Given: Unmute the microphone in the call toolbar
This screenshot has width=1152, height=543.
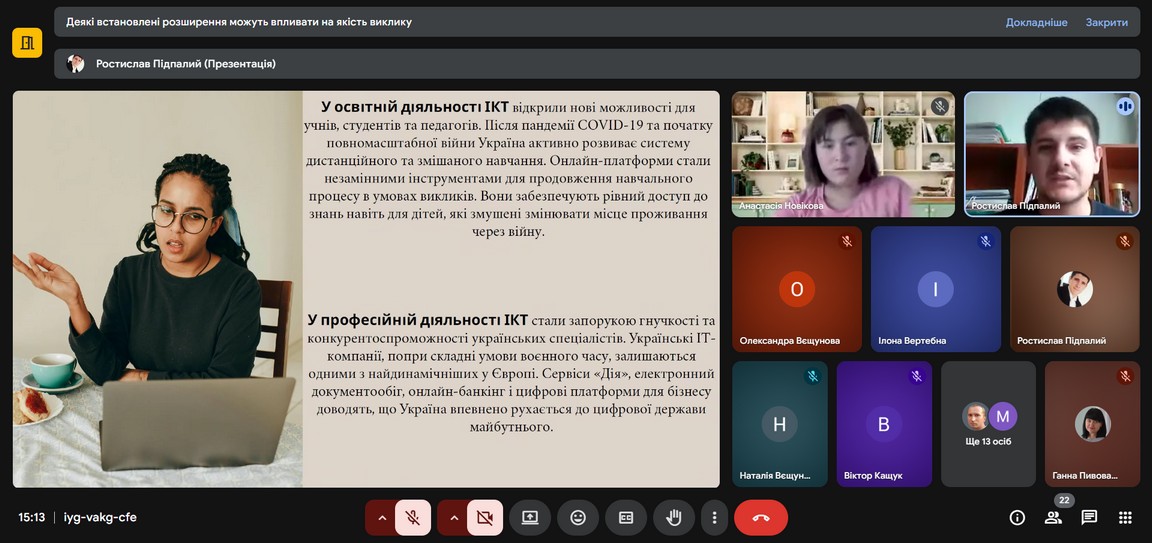Looking at the screenshot, I should coord(412,518).
